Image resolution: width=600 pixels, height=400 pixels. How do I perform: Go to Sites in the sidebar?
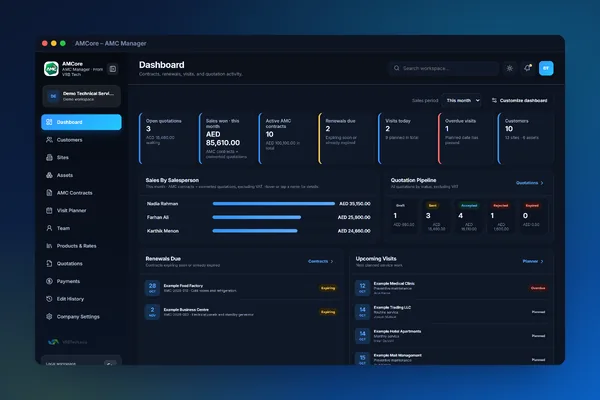tap(81, 157)
